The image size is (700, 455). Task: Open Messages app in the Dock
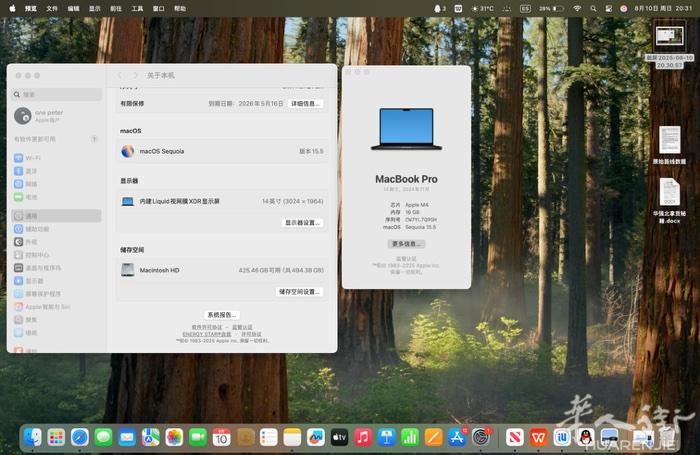point(104,437)
